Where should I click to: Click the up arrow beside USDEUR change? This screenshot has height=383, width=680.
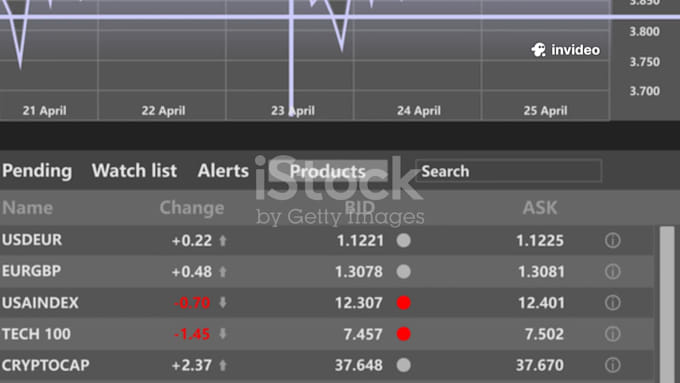223,241
